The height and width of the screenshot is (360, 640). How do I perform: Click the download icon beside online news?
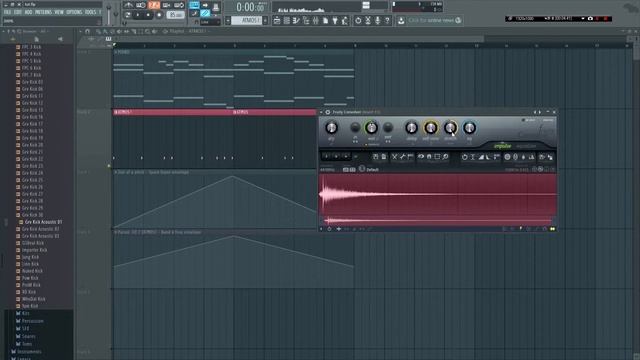click(401, 20)
